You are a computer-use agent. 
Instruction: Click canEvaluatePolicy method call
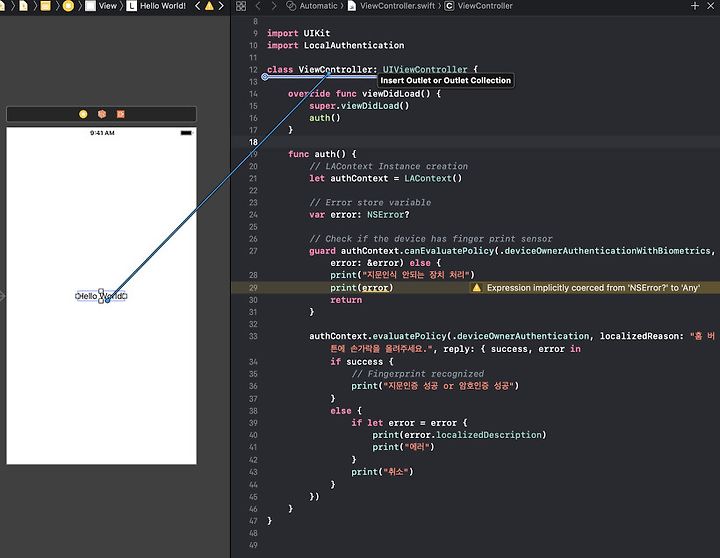[449, 251]
